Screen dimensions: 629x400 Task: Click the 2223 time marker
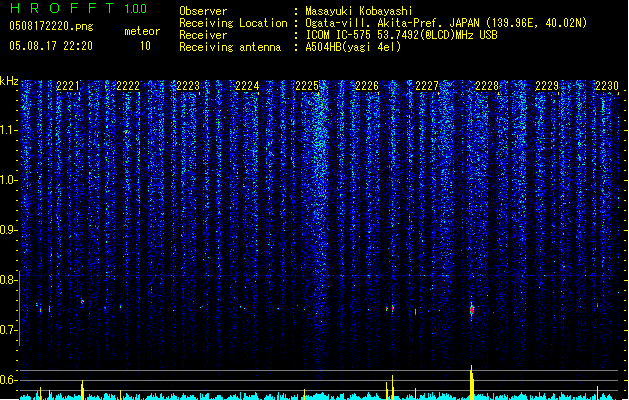pos(188,85)
